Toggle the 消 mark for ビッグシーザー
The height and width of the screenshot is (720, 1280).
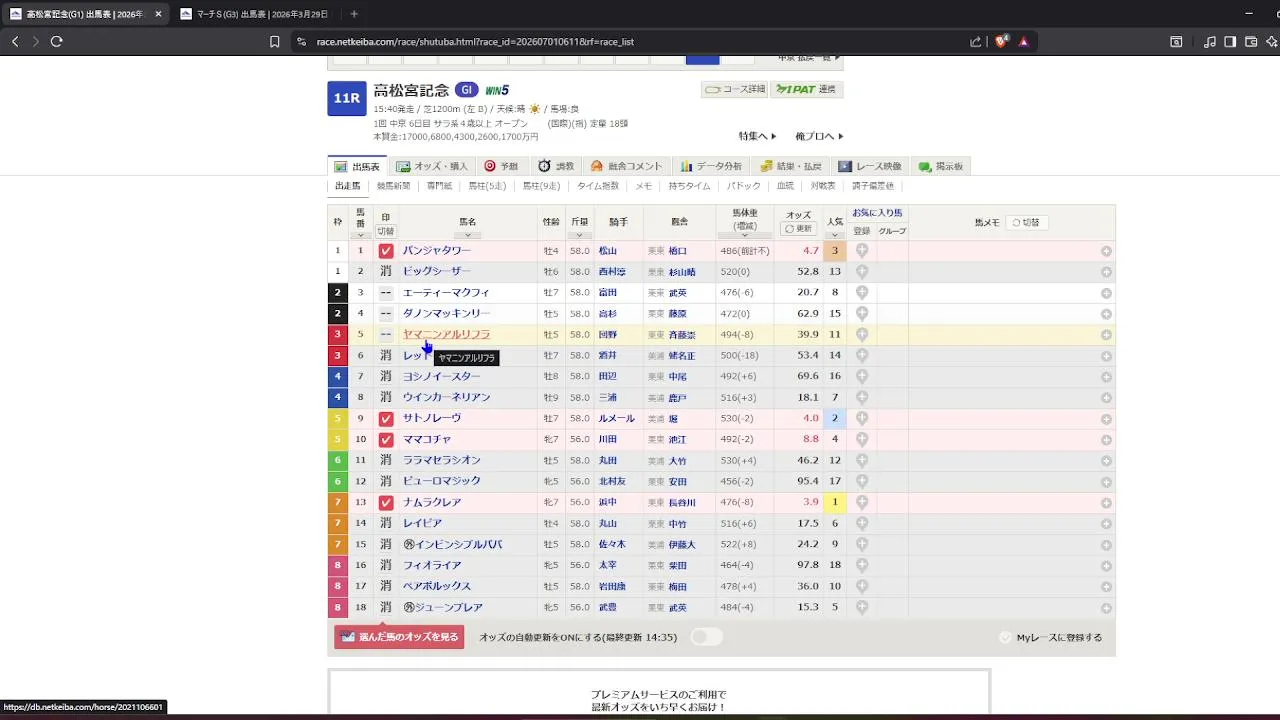click(386, 271)
